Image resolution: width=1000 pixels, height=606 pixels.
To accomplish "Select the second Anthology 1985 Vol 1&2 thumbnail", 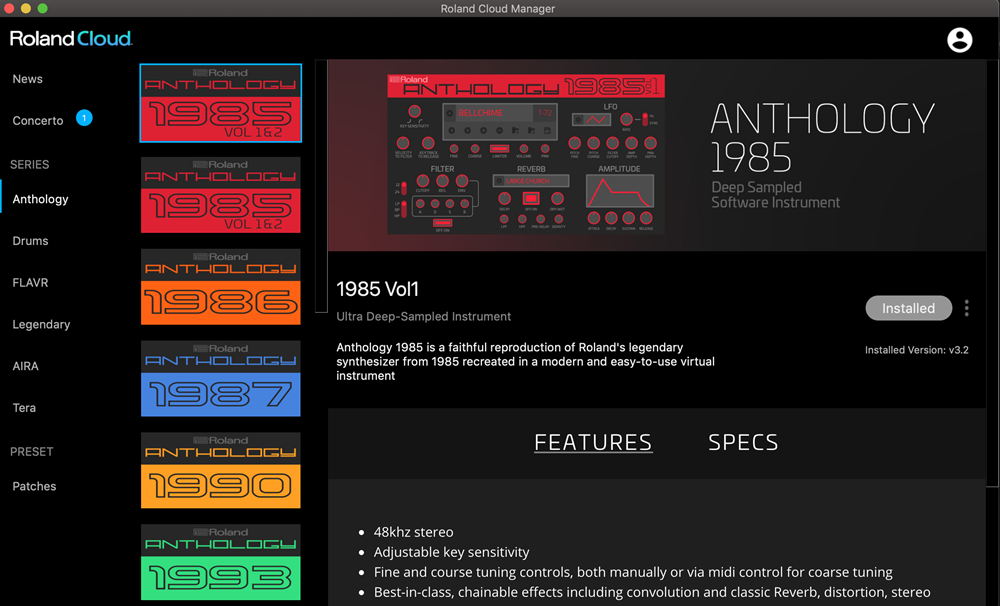I will click(221, 195).
